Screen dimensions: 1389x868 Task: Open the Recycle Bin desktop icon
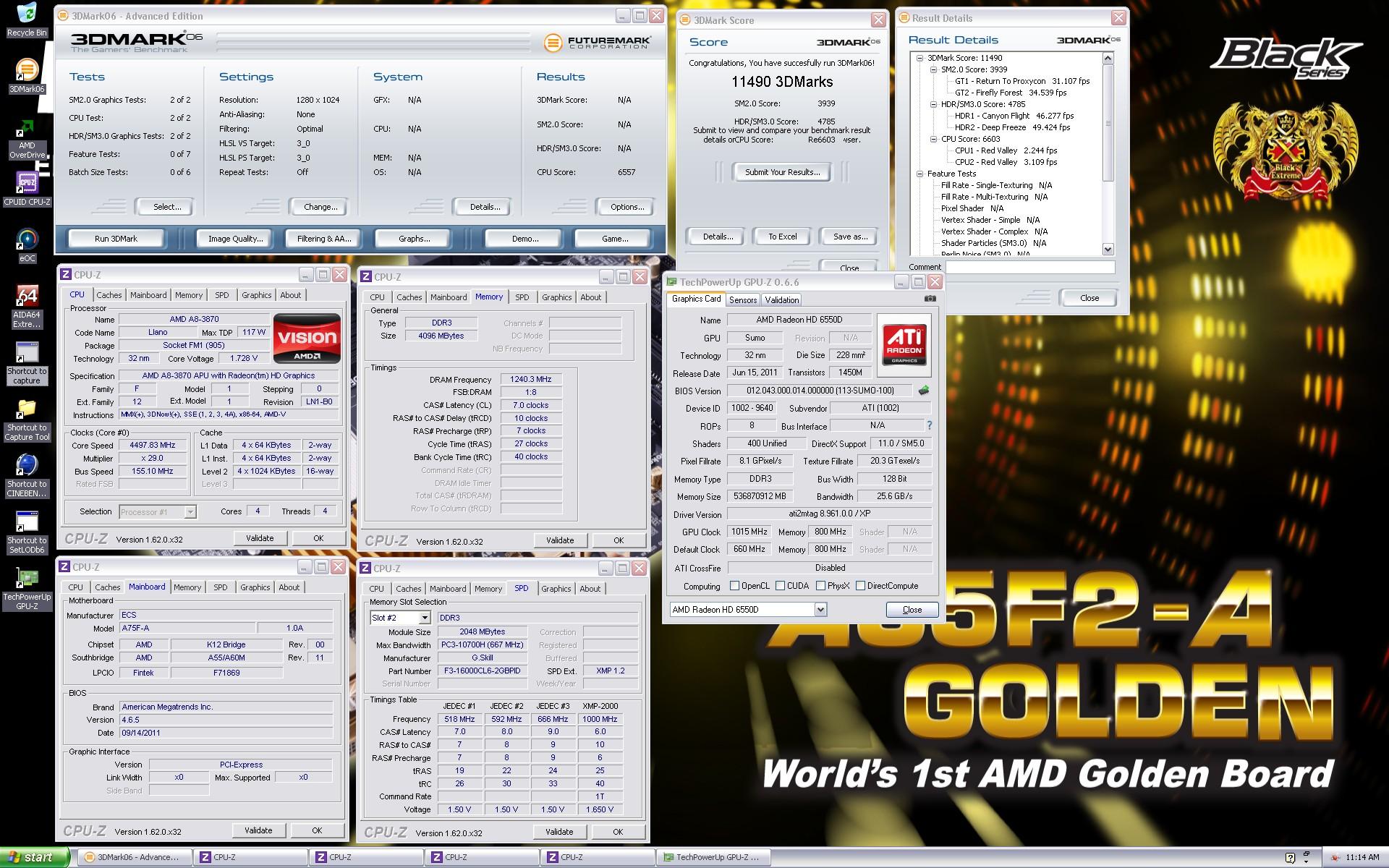click(x=27, y=20)
